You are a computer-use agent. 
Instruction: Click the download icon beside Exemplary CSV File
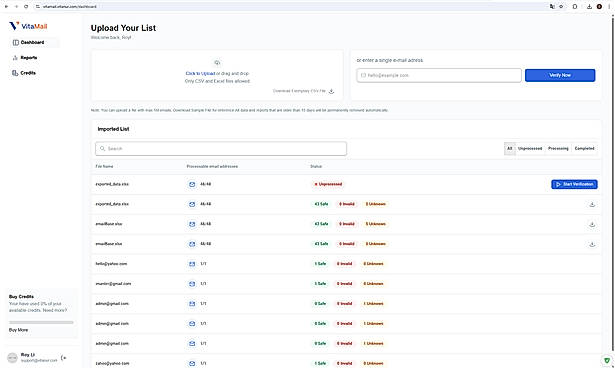[331, 91]
